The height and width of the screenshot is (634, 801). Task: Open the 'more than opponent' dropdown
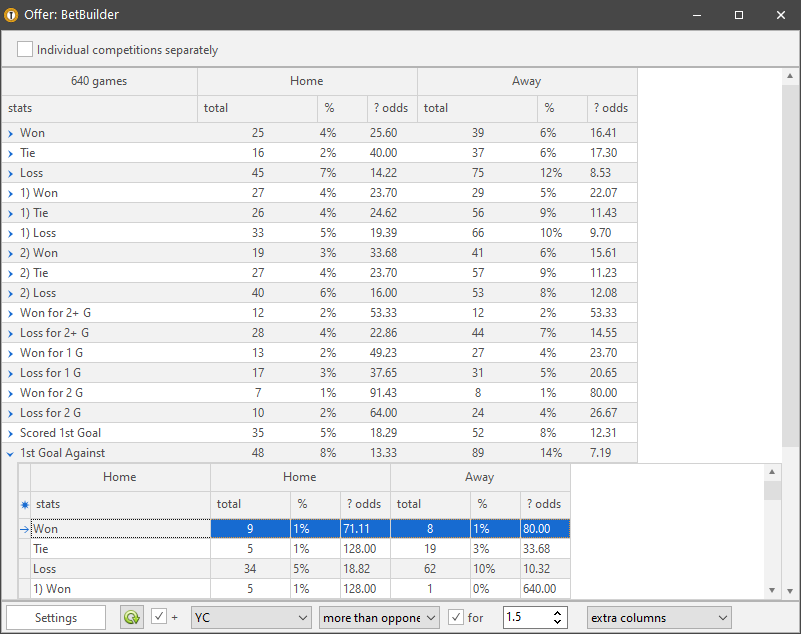point(378,618)
